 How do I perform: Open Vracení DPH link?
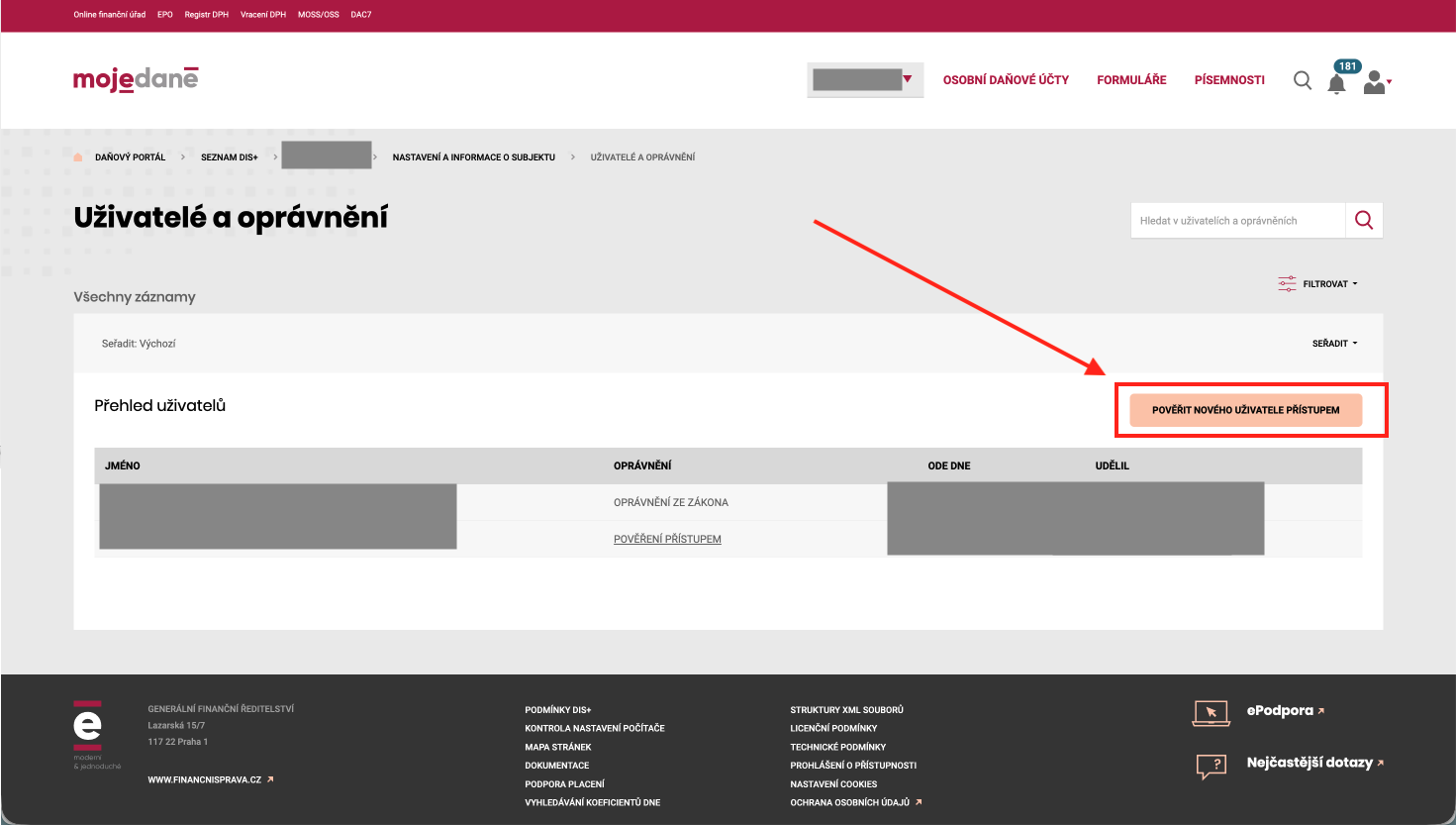[x=263, y=15]
